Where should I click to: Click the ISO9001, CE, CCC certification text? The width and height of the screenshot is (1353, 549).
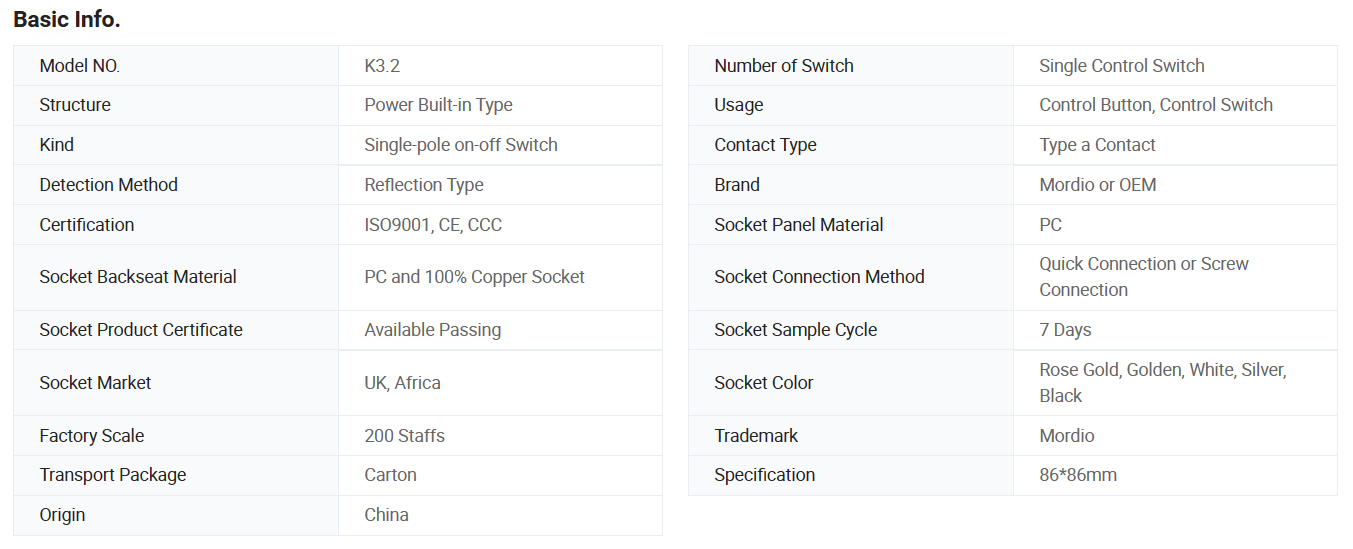[x=433, y=225]
